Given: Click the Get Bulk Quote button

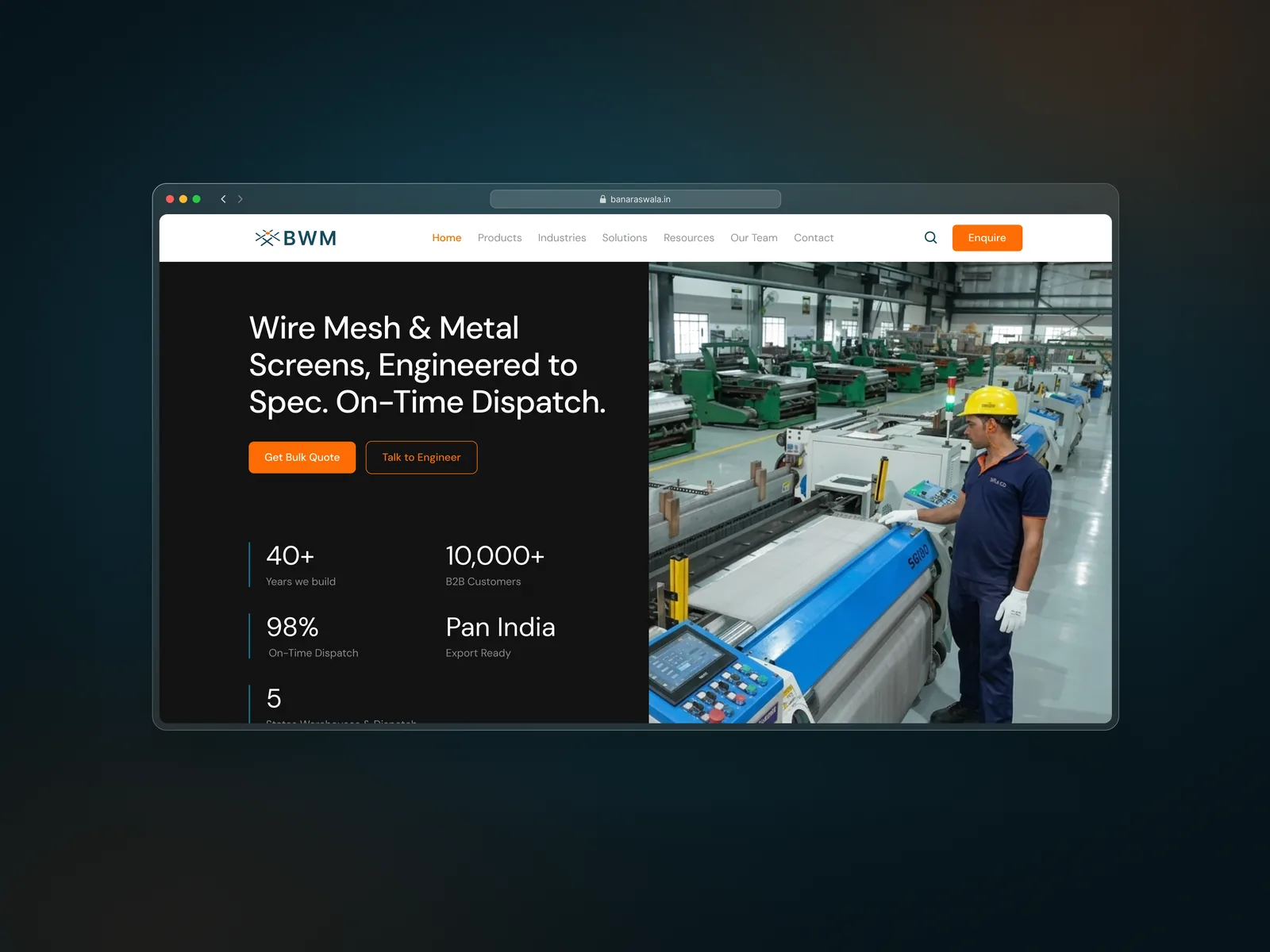Looking at the screenshot, I should point(302,458).
